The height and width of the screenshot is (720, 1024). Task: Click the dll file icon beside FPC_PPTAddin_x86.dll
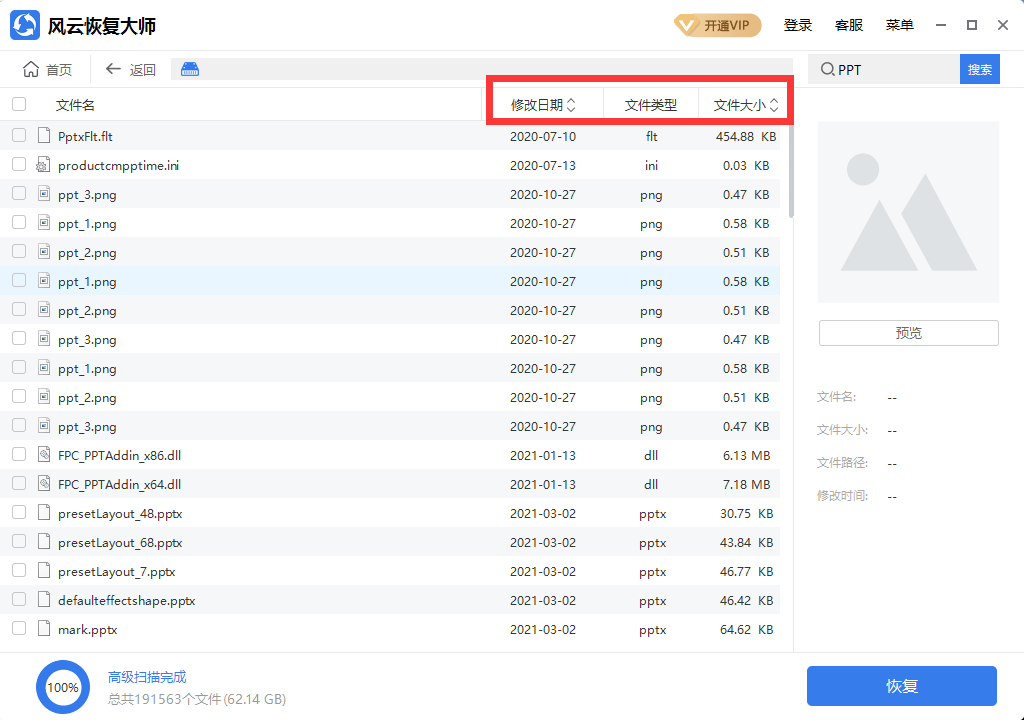tap(42, 455)
